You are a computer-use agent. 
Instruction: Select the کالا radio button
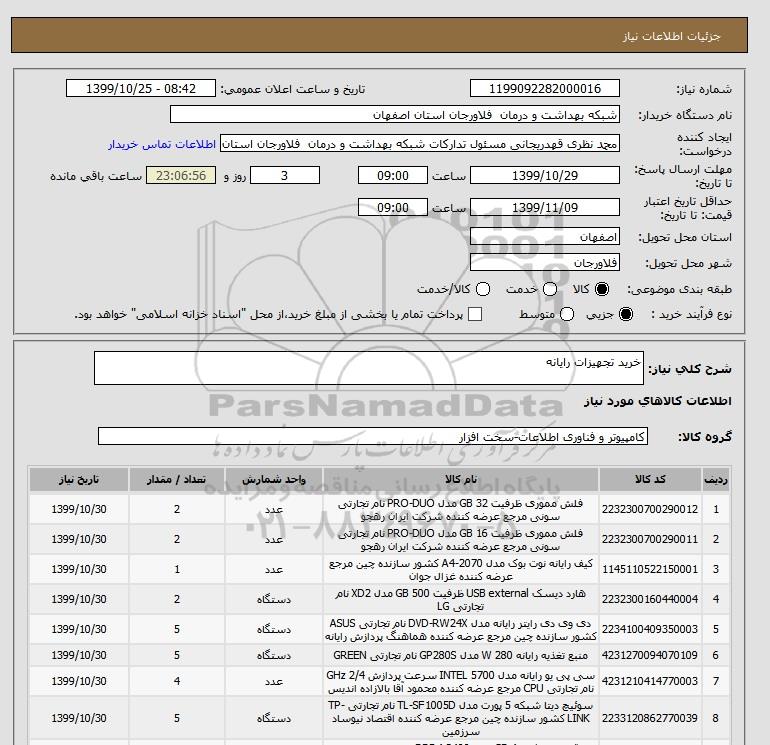[x=602, y=289]
